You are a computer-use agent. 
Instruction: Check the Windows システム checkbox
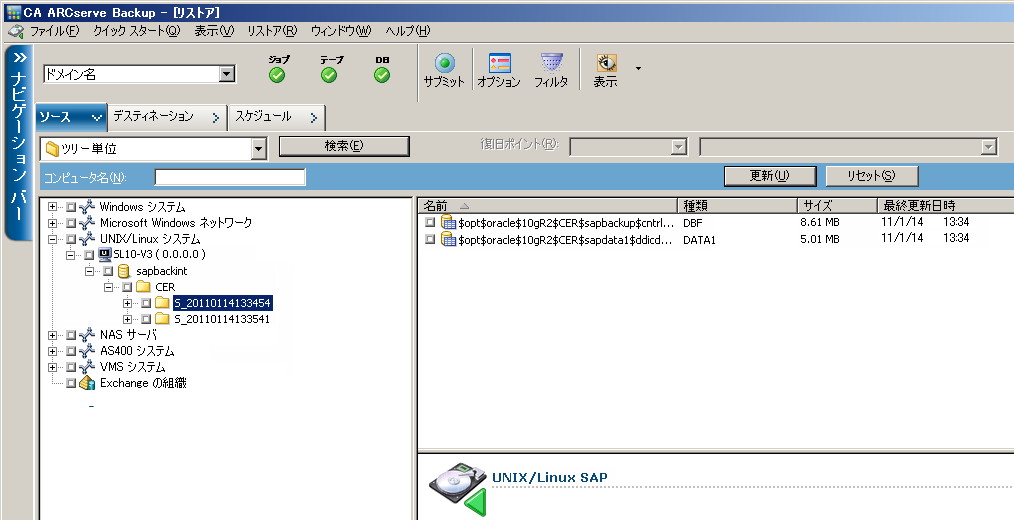point(71,207)
